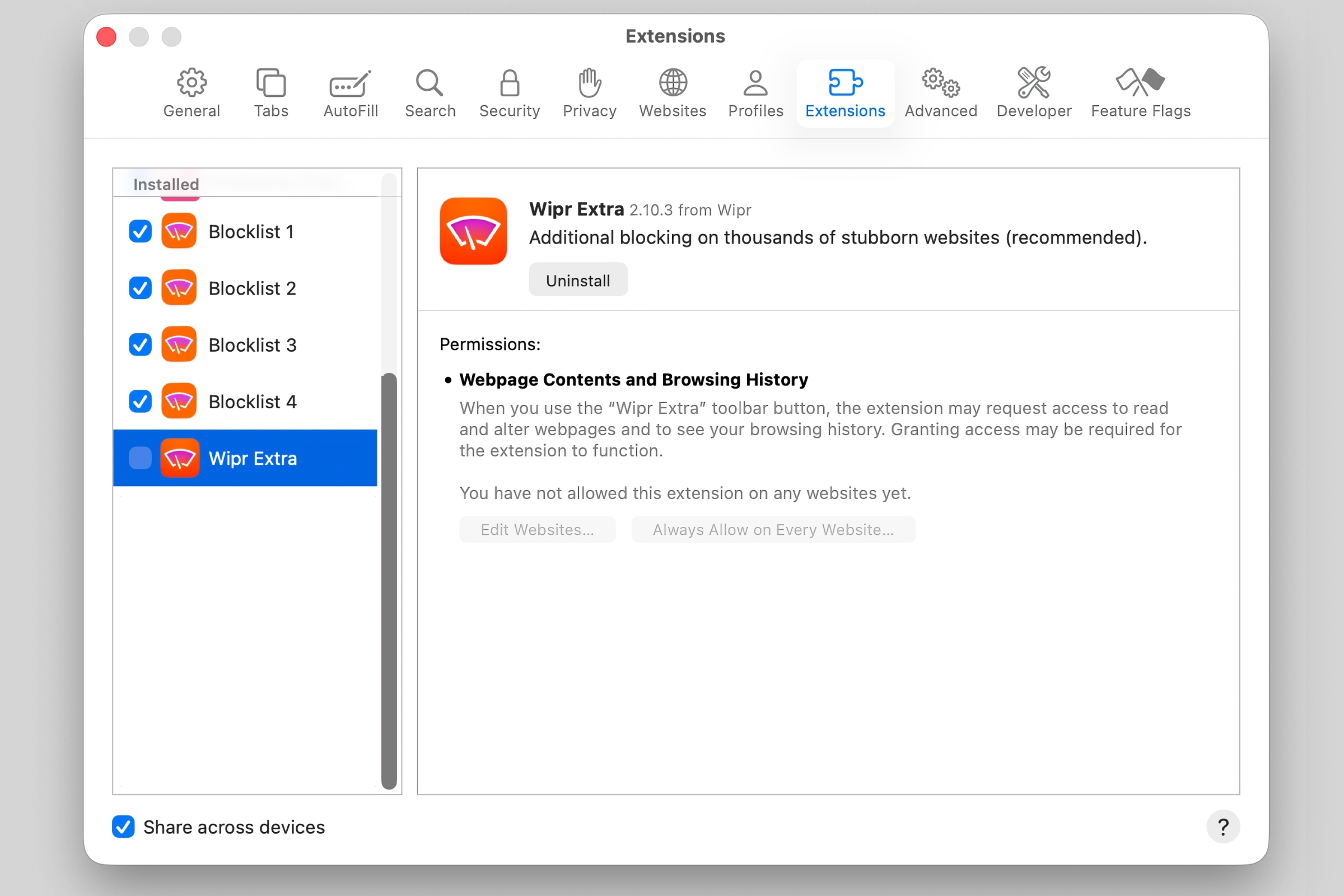Toggle the Blocklist 3 checkbox
The width and height of the screenshot is (1344, 896).
point(140,344)
